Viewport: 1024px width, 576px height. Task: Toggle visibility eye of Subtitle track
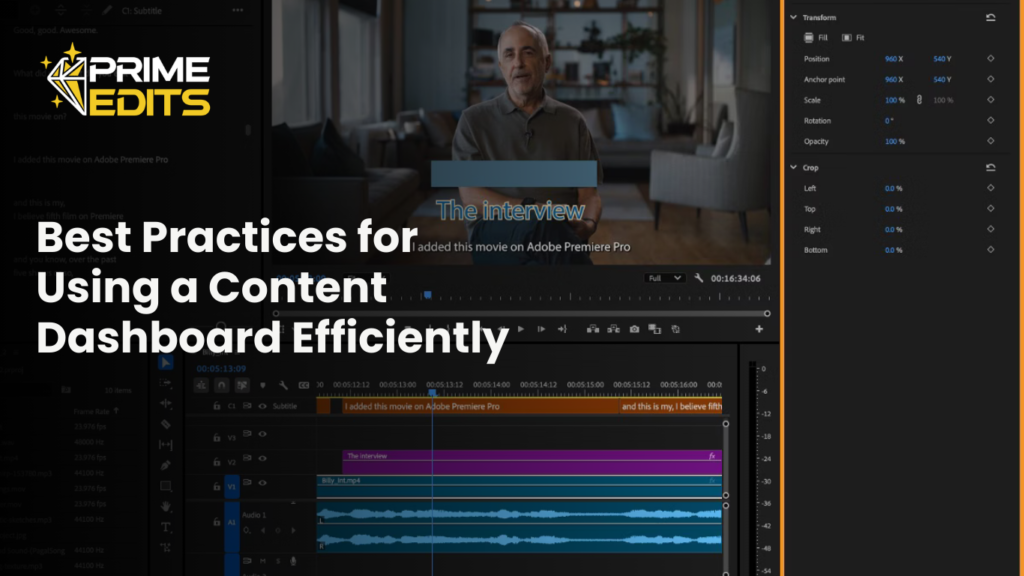coord(263,407)
